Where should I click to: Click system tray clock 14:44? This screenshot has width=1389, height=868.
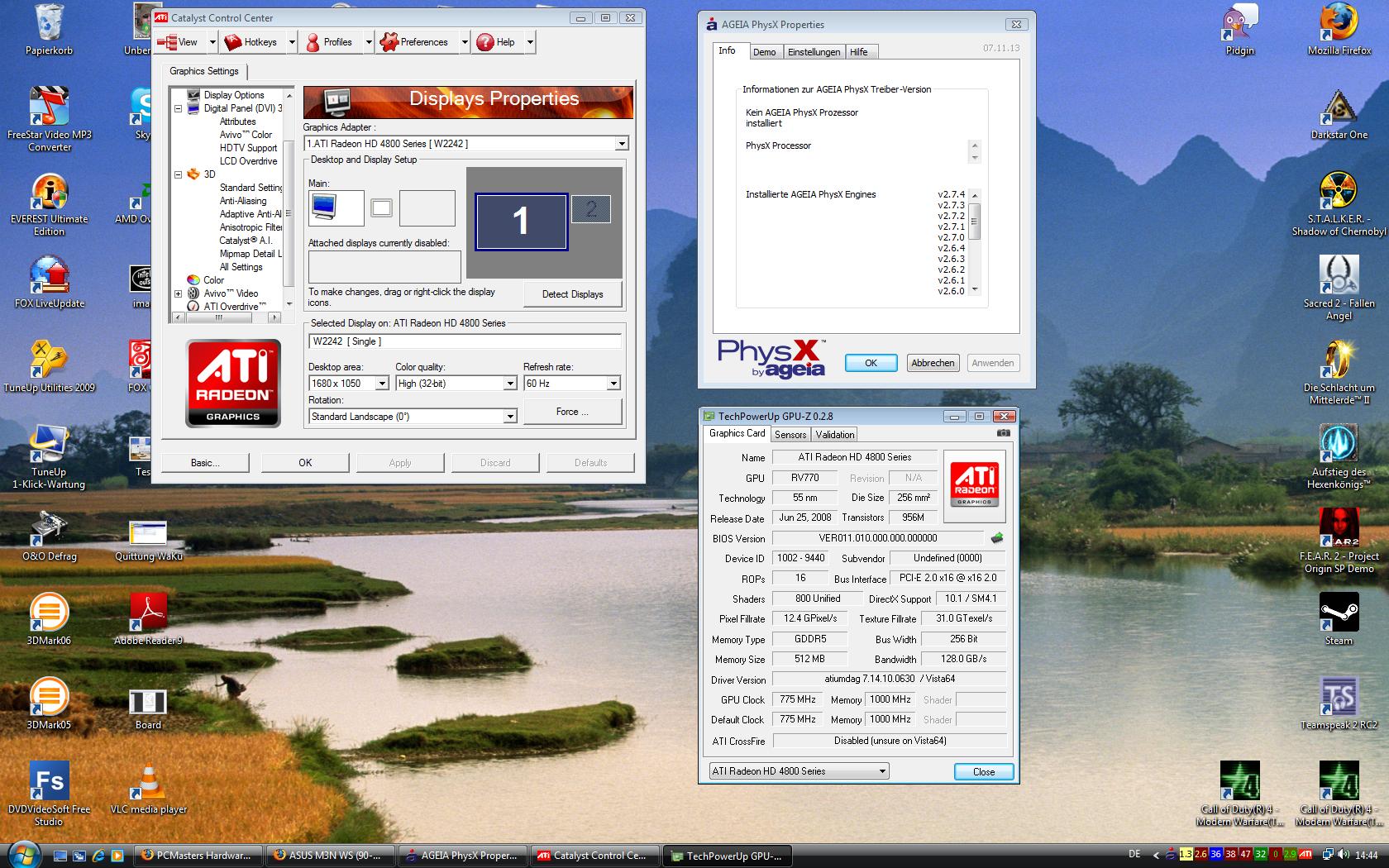pos(1367,855)
